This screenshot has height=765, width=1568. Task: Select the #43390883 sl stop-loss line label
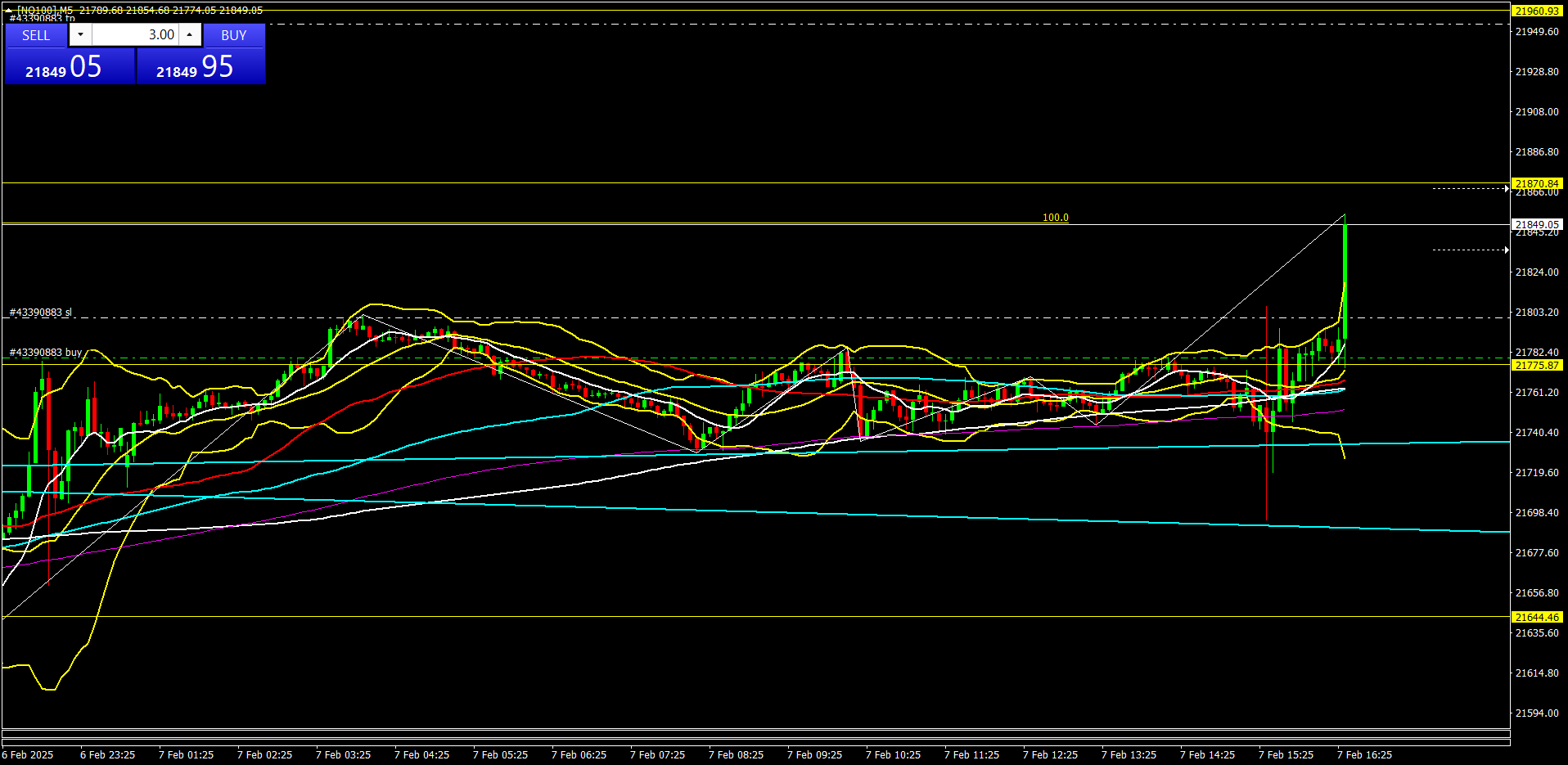(x=41, y=313)
